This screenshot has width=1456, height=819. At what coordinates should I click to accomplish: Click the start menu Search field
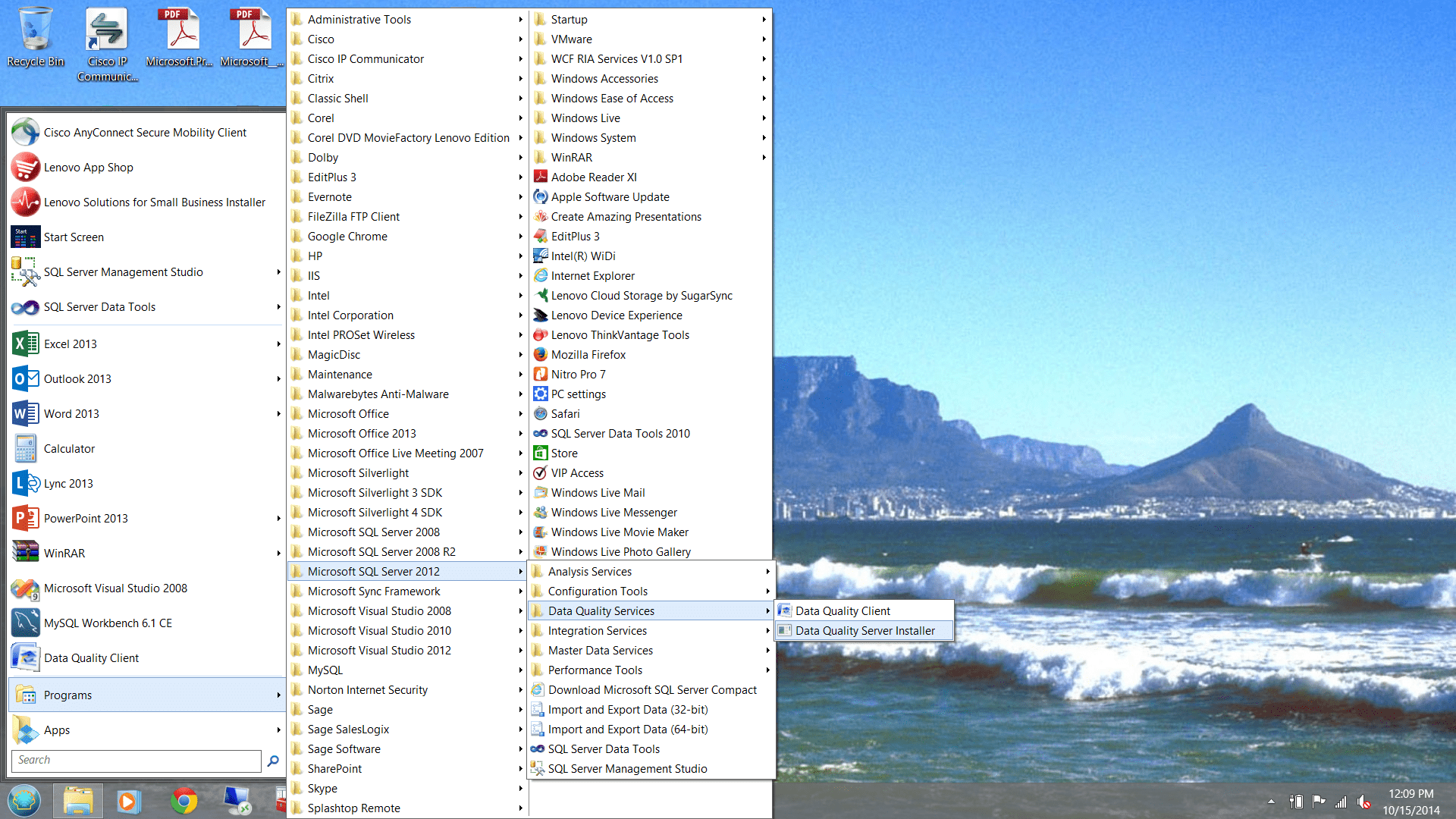pos(136,761)
